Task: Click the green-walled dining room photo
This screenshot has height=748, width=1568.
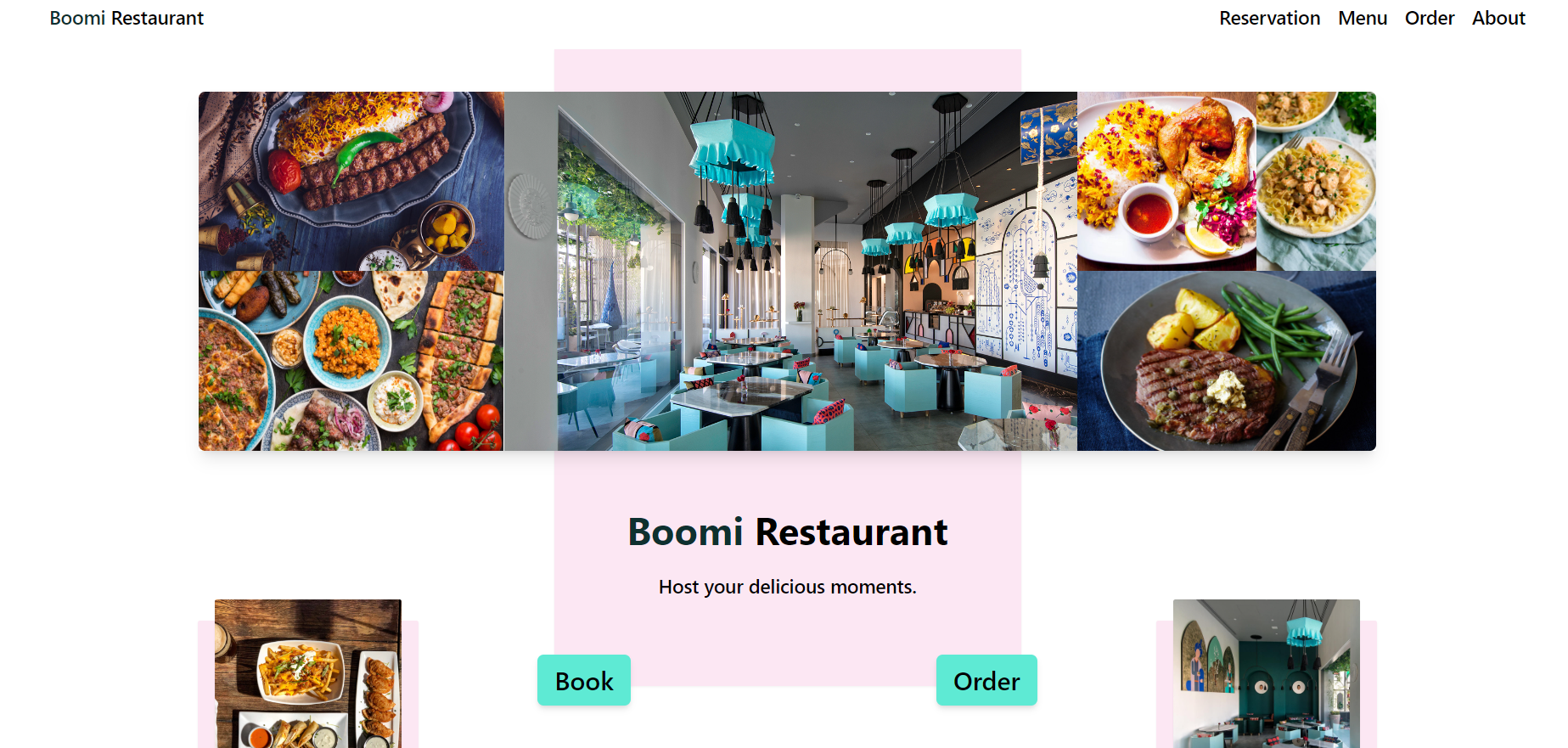Action: [1267, 674]
